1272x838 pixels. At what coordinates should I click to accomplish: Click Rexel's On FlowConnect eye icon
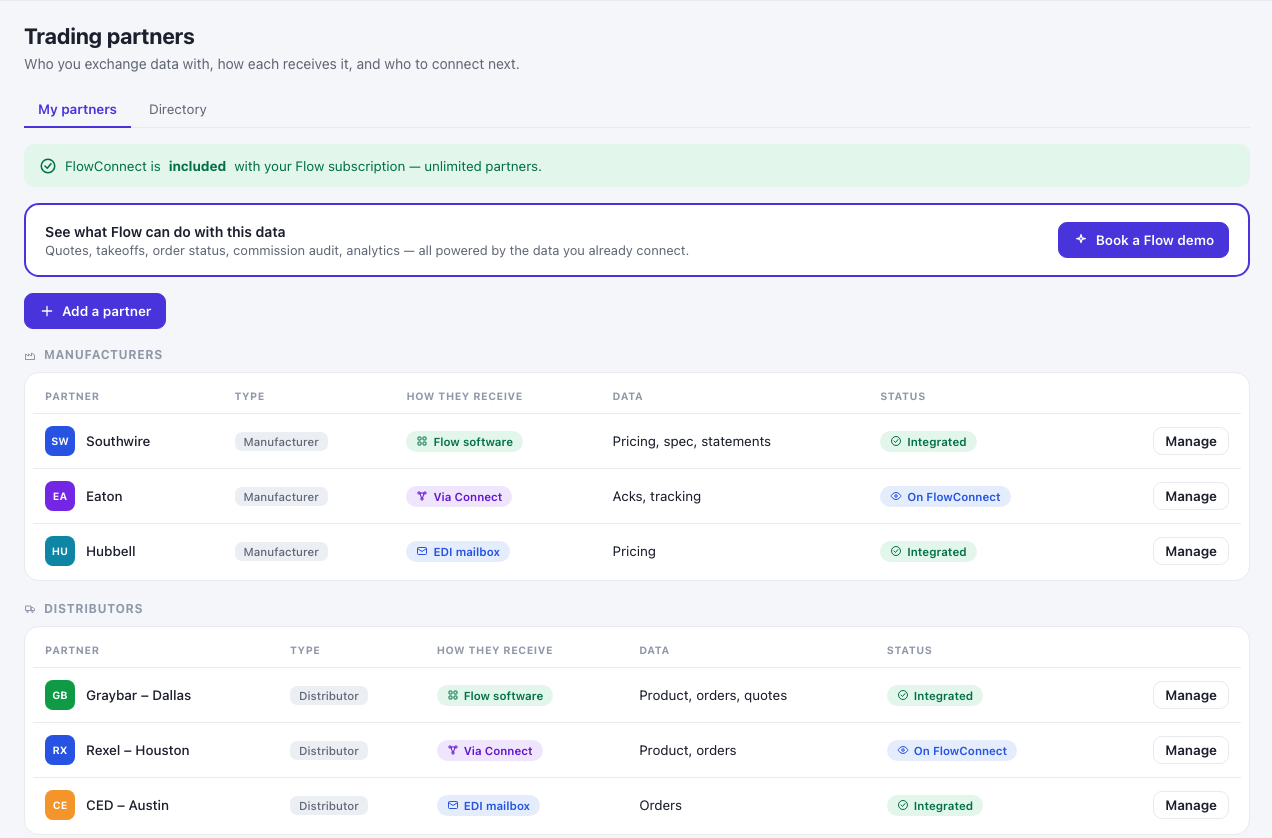click(x=903, y=750)
